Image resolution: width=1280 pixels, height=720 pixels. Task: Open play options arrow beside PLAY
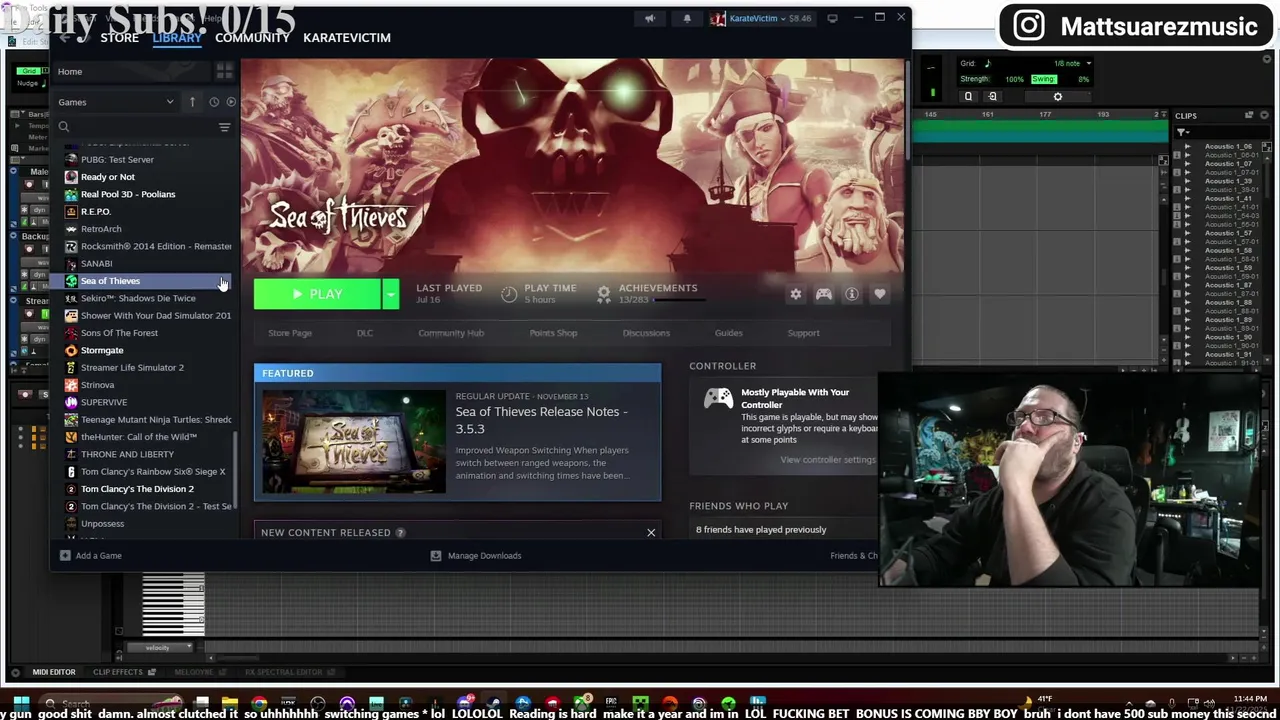pos(391,294)
